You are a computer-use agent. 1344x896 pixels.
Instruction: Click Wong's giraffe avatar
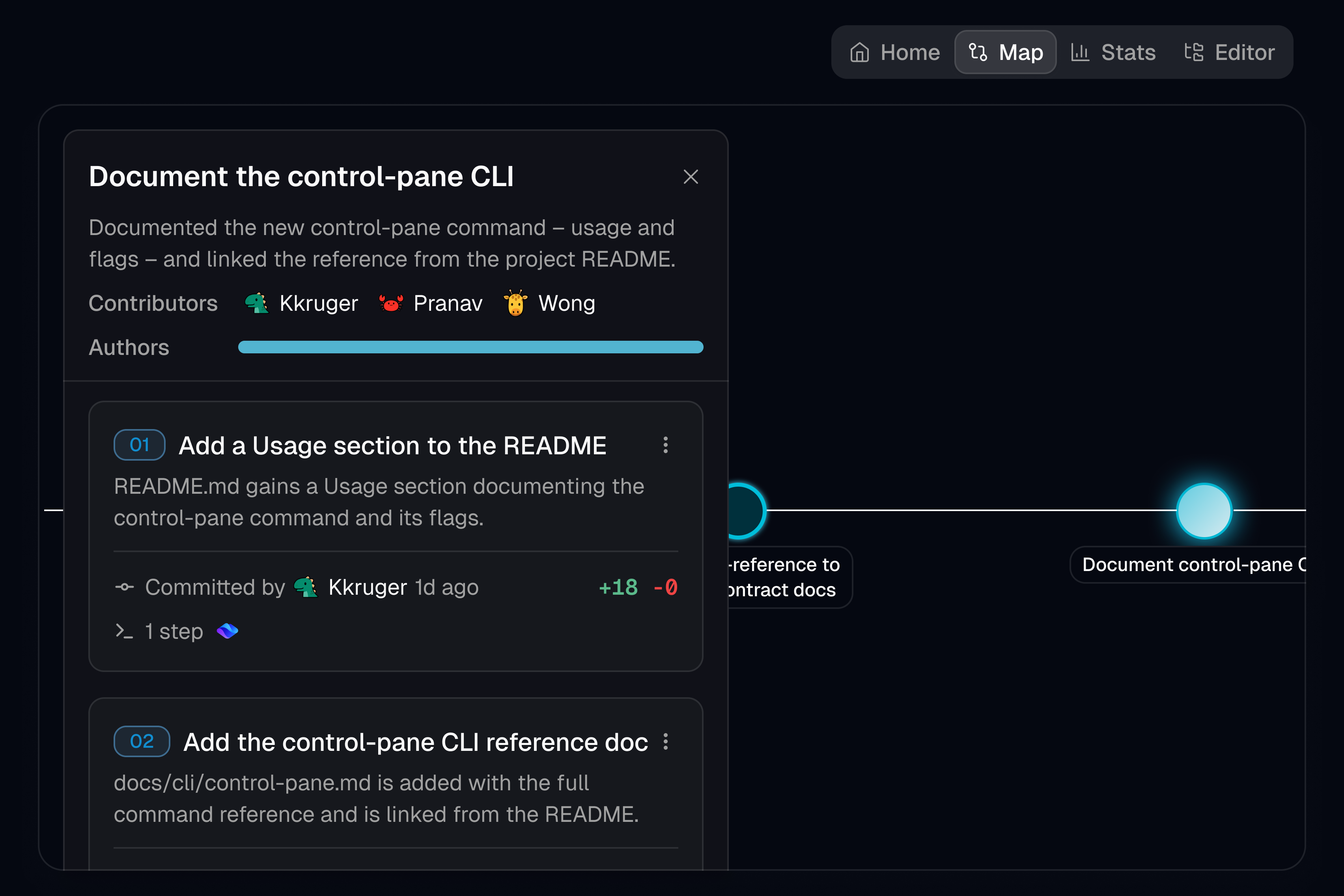[515, 303]
